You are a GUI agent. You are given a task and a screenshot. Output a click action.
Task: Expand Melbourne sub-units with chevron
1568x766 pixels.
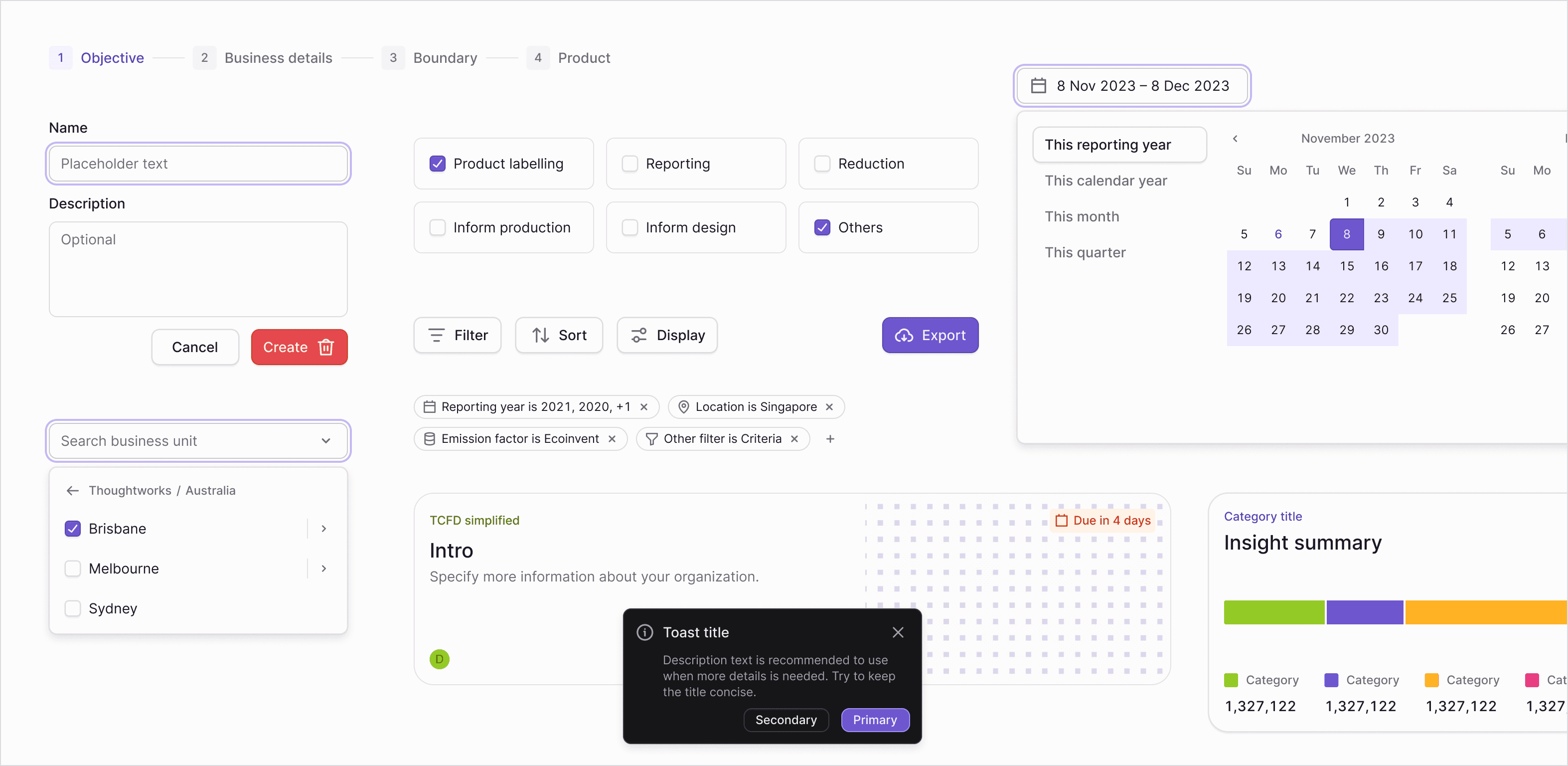coord(324,568)
